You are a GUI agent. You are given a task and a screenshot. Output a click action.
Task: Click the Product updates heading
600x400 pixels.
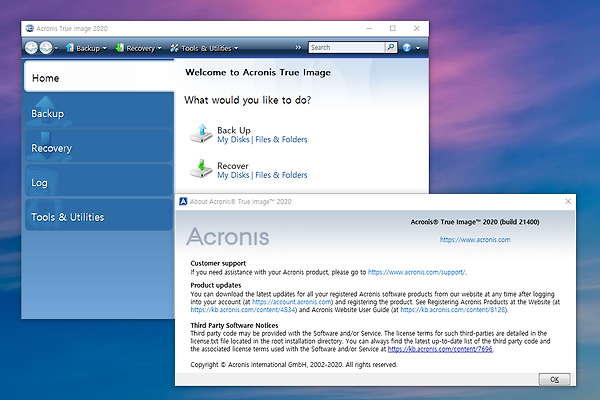[x=216, y=285]
